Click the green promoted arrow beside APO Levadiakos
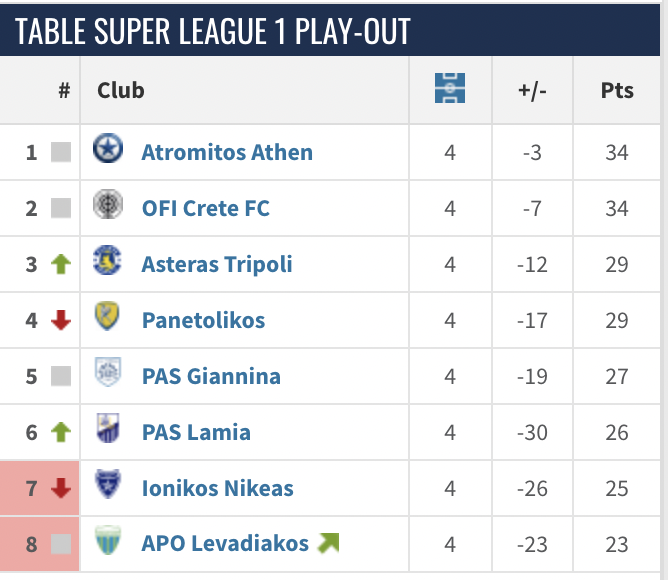Image resolution: width=668 pixels, height=580 pixels. pyautogui.click(x=328, y=543)
